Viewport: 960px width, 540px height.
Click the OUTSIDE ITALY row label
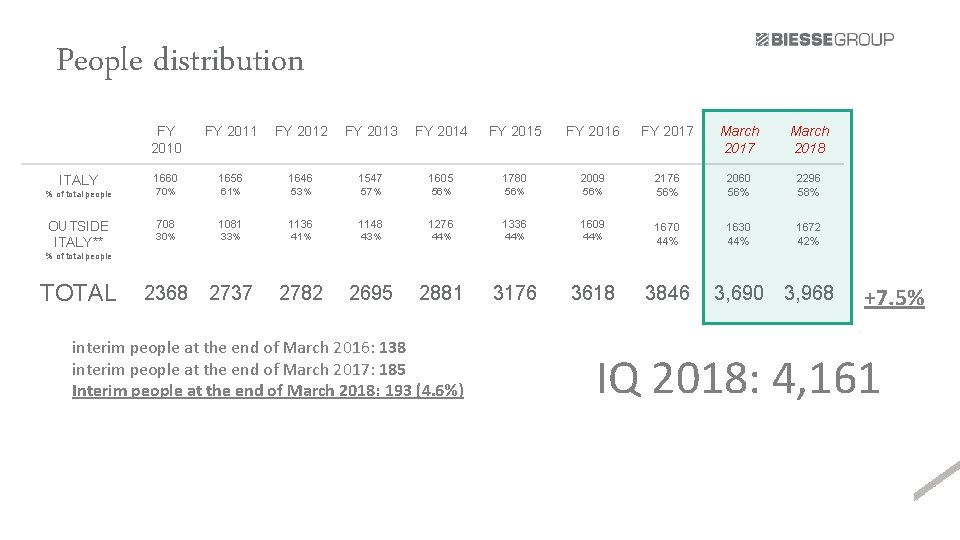pos(78,234)
